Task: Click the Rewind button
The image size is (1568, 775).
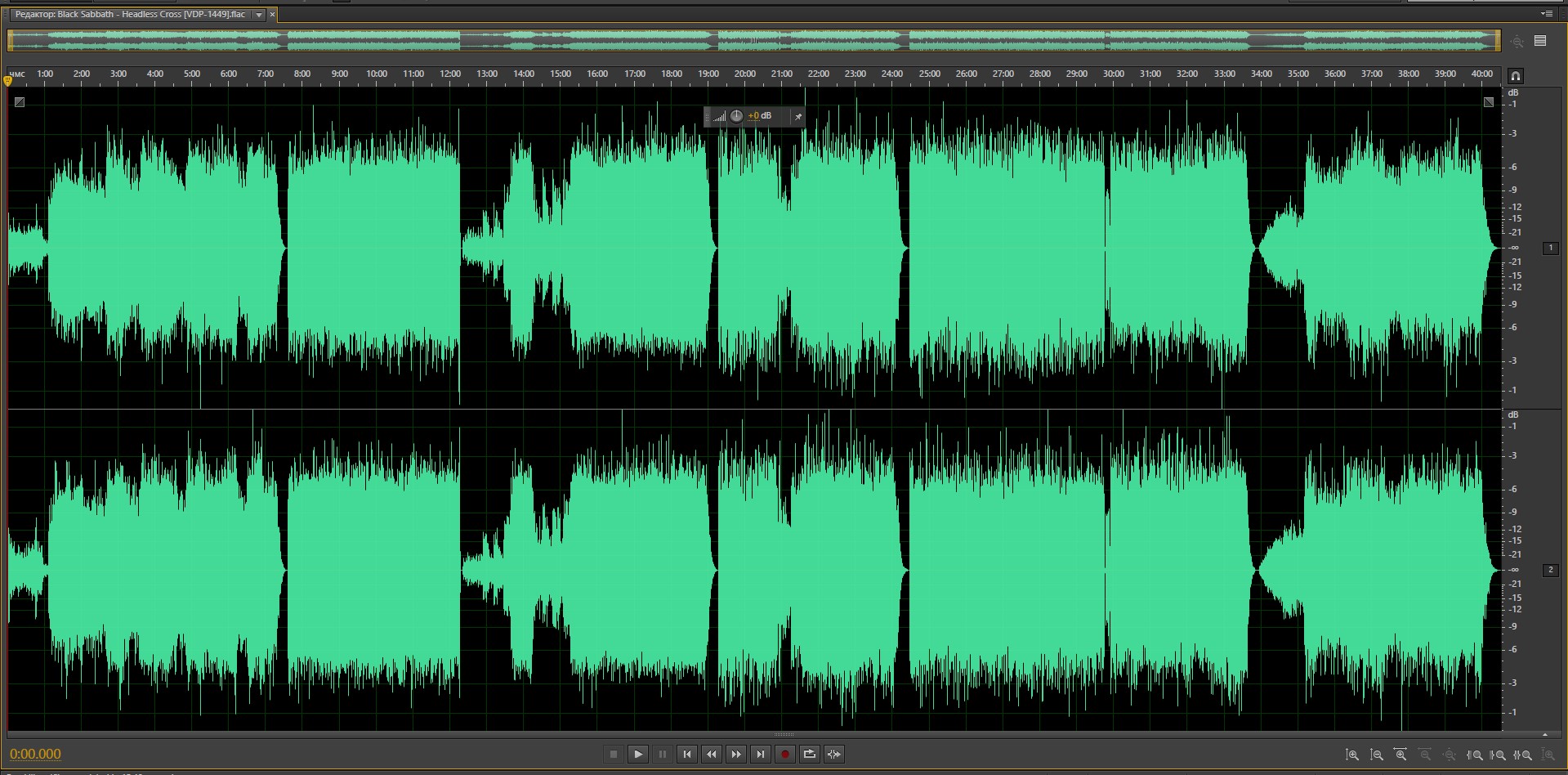Action: coord(712,754)
